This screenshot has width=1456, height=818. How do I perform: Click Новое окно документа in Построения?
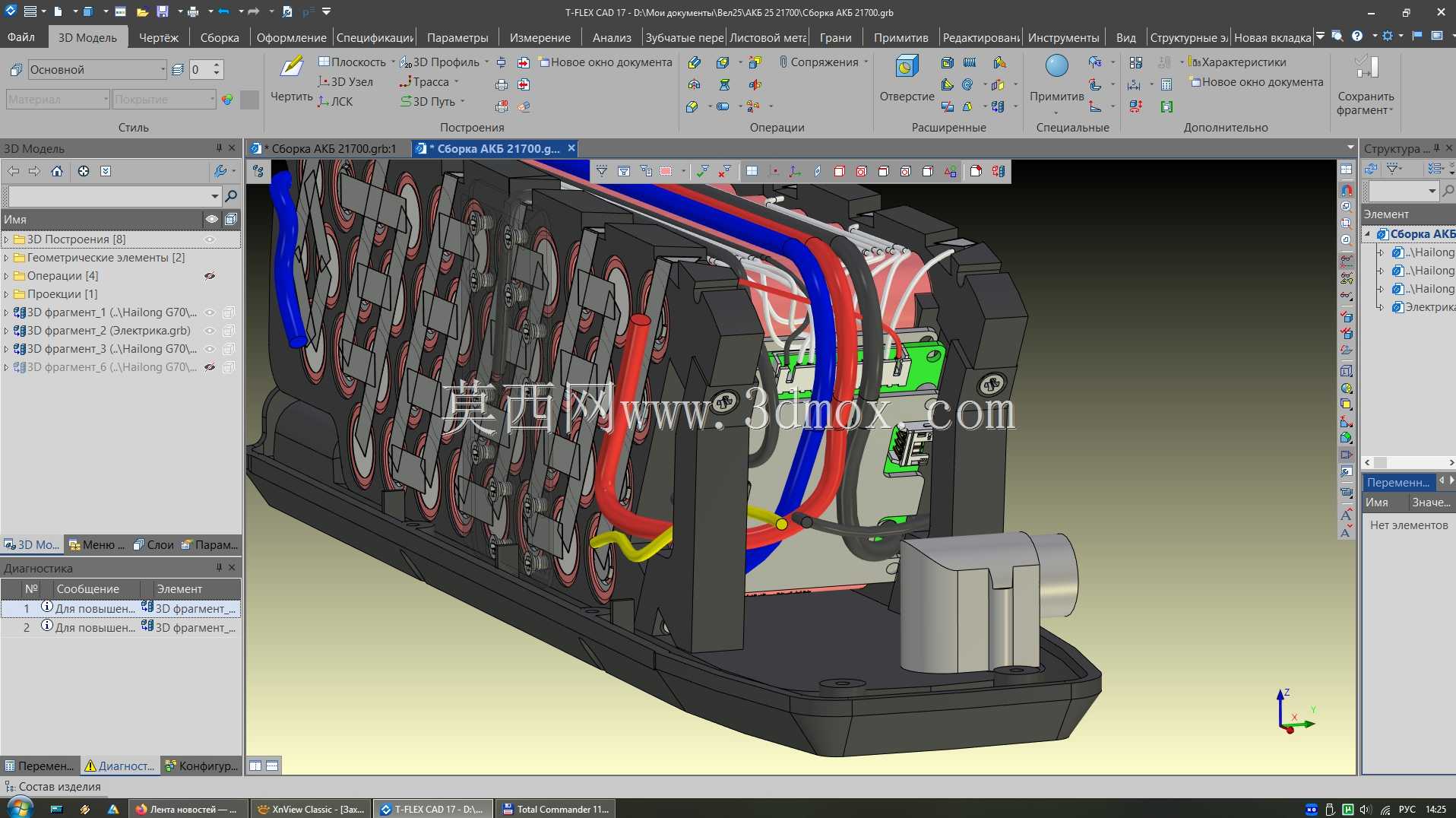pos(606,62)
